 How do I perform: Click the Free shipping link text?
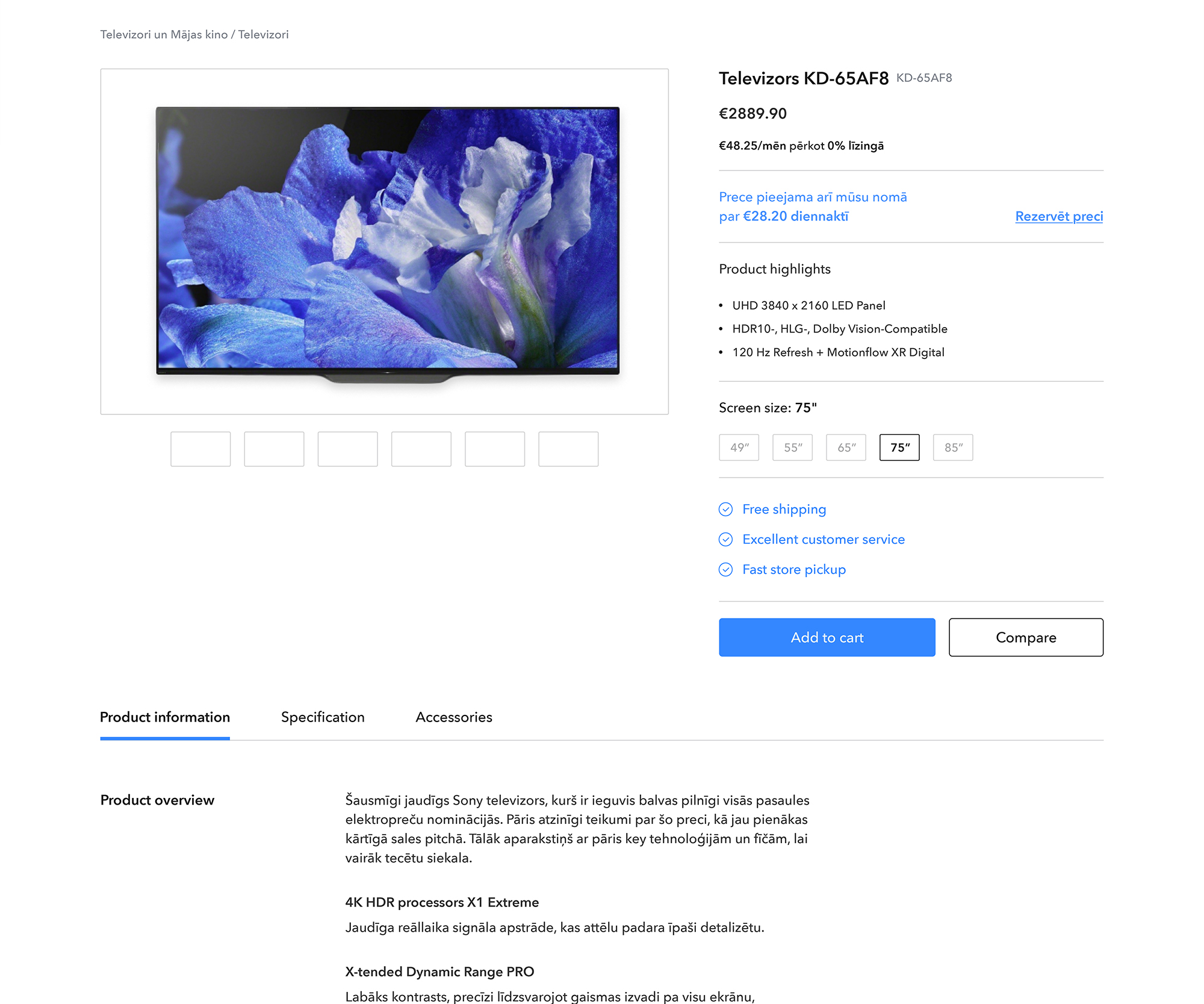(x=784, y=510)
